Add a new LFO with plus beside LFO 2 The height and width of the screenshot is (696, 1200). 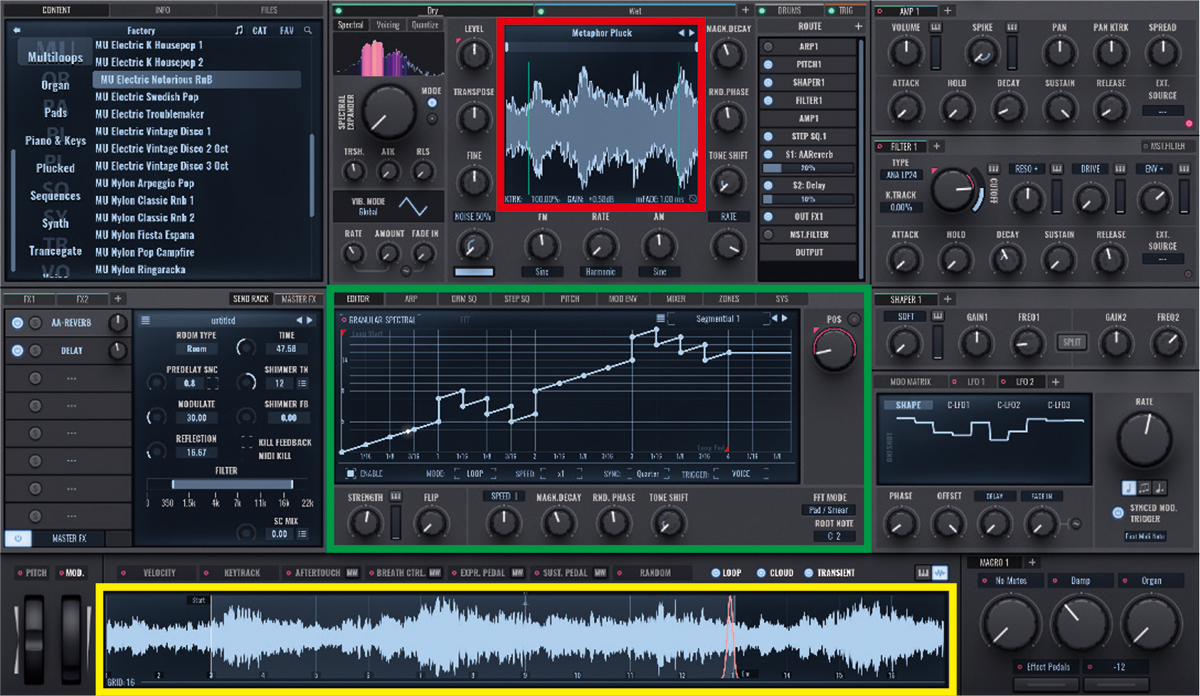coord(1055,382)
